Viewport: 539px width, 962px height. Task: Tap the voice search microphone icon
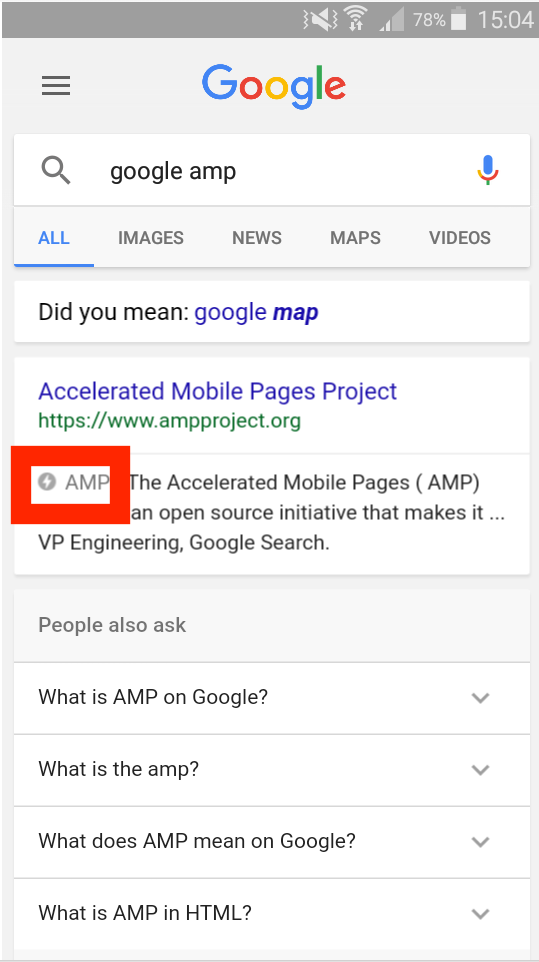pos(488,170)
